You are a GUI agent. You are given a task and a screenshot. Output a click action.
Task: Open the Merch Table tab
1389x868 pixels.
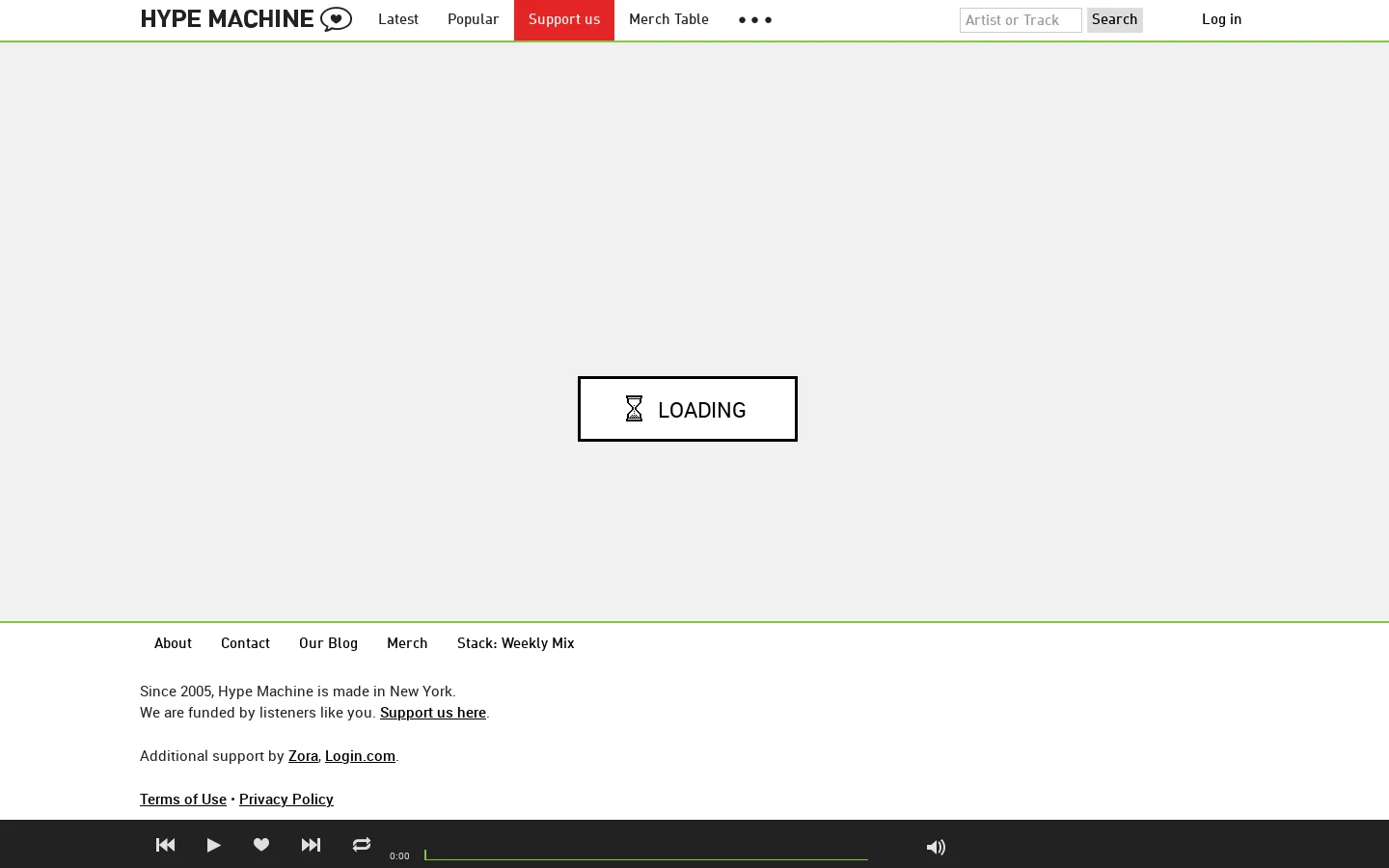point(668,19)
